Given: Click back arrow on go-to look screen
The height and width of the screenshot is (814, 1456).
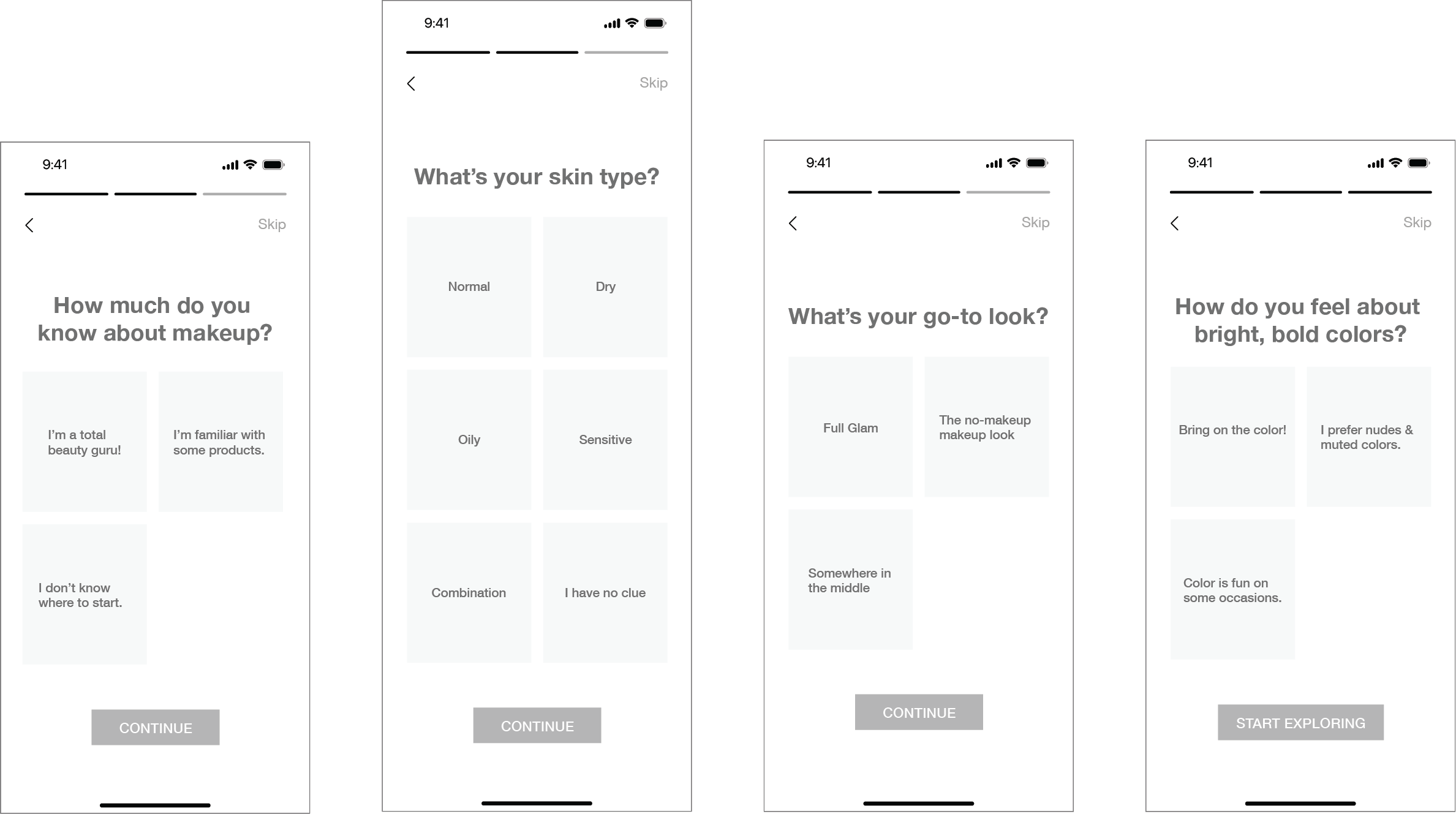Looking at the screenshot, I should [x=793, y=223].
